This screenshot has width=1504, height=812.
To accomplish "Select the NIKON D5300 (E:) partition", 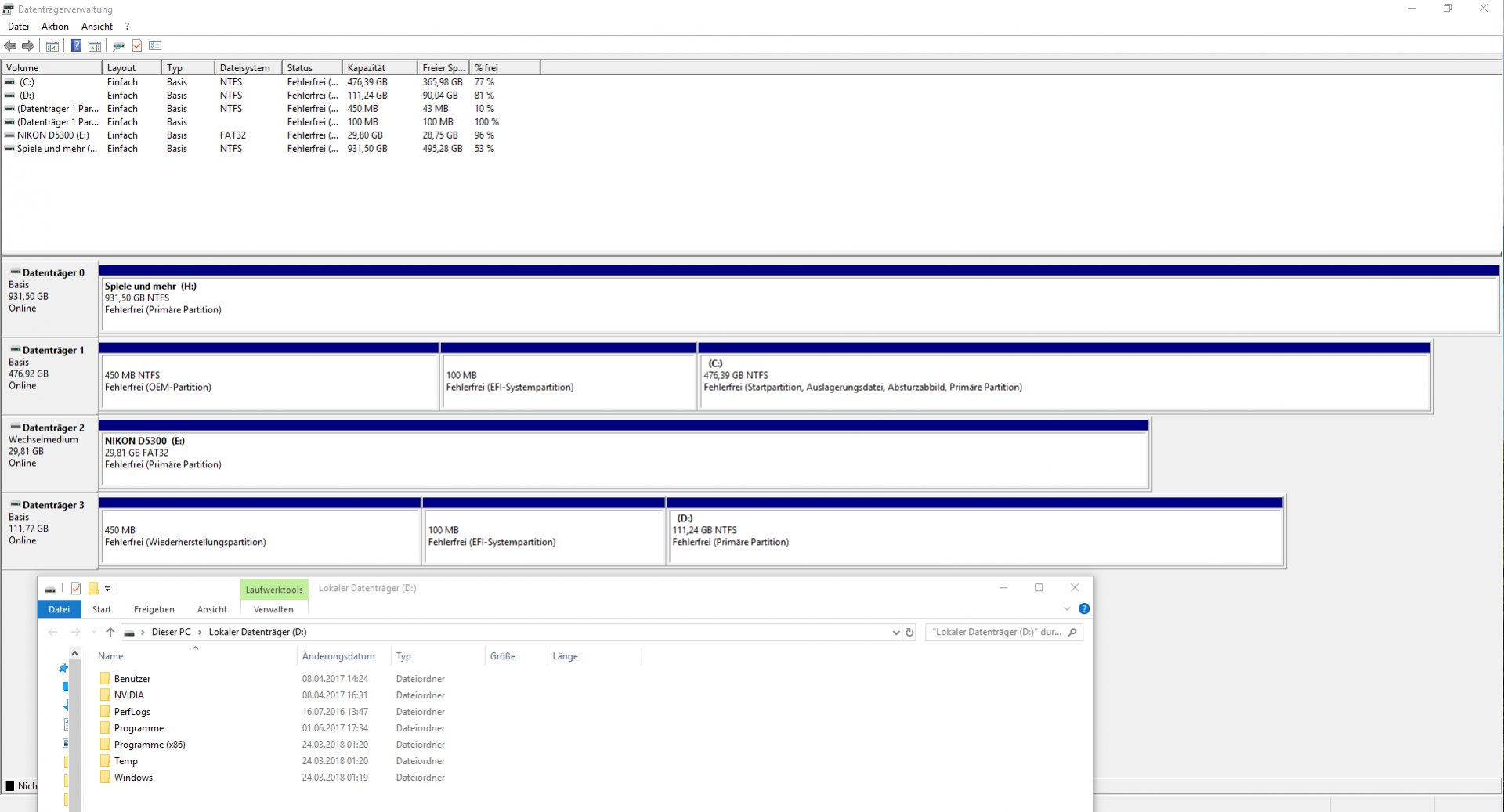I will coord(624,454).
